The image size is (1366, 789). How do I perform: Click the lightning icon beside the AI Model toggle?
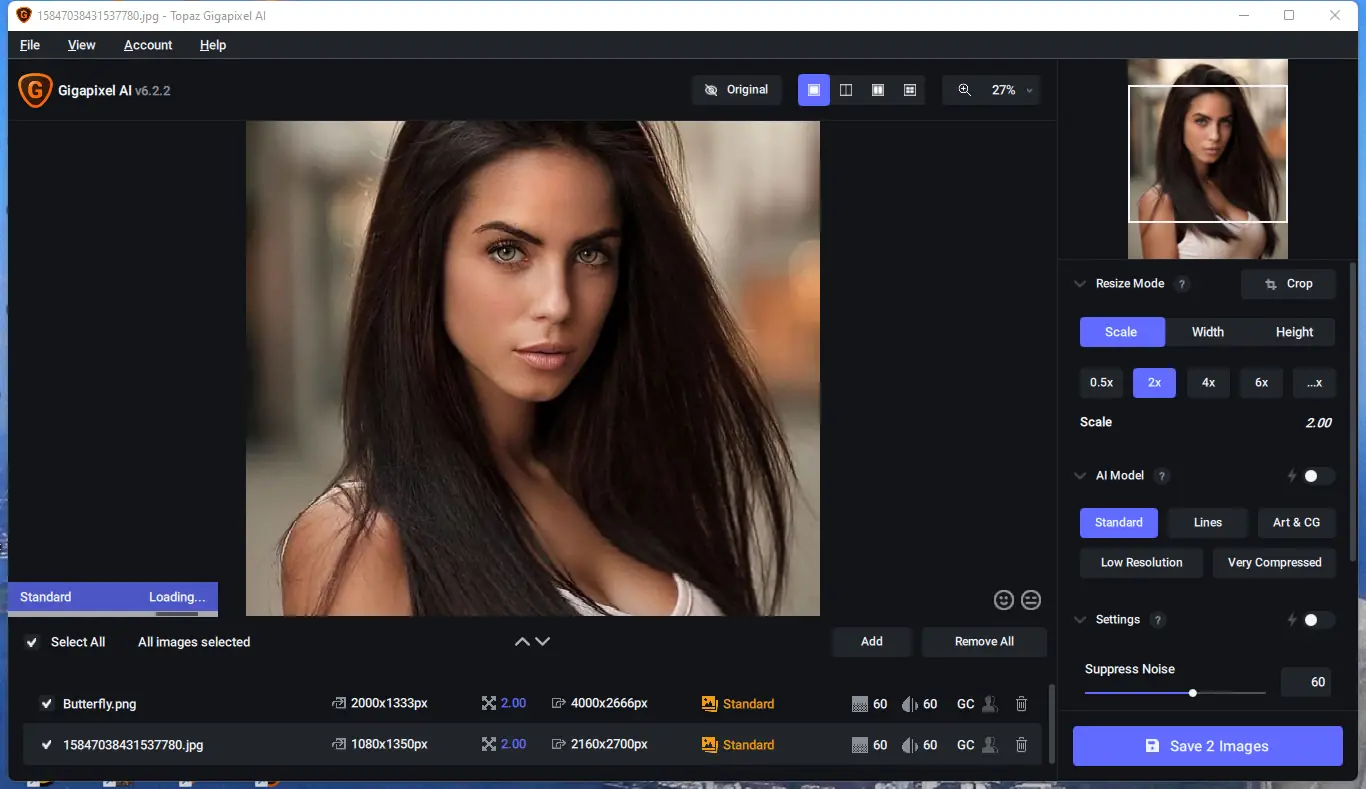[x=1292, y=476]
